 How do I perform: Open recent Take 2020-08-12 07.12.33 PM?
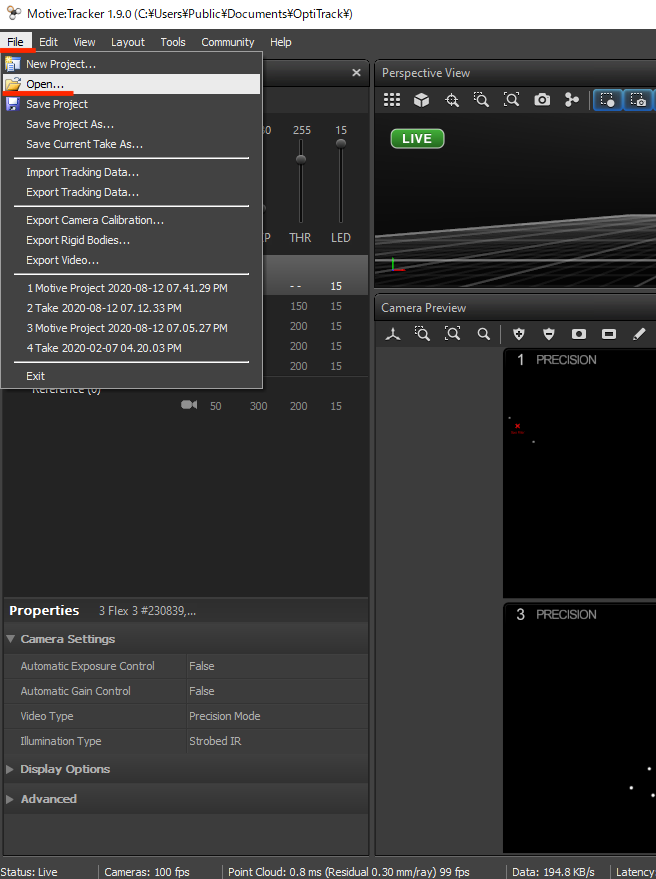point(132,308)
